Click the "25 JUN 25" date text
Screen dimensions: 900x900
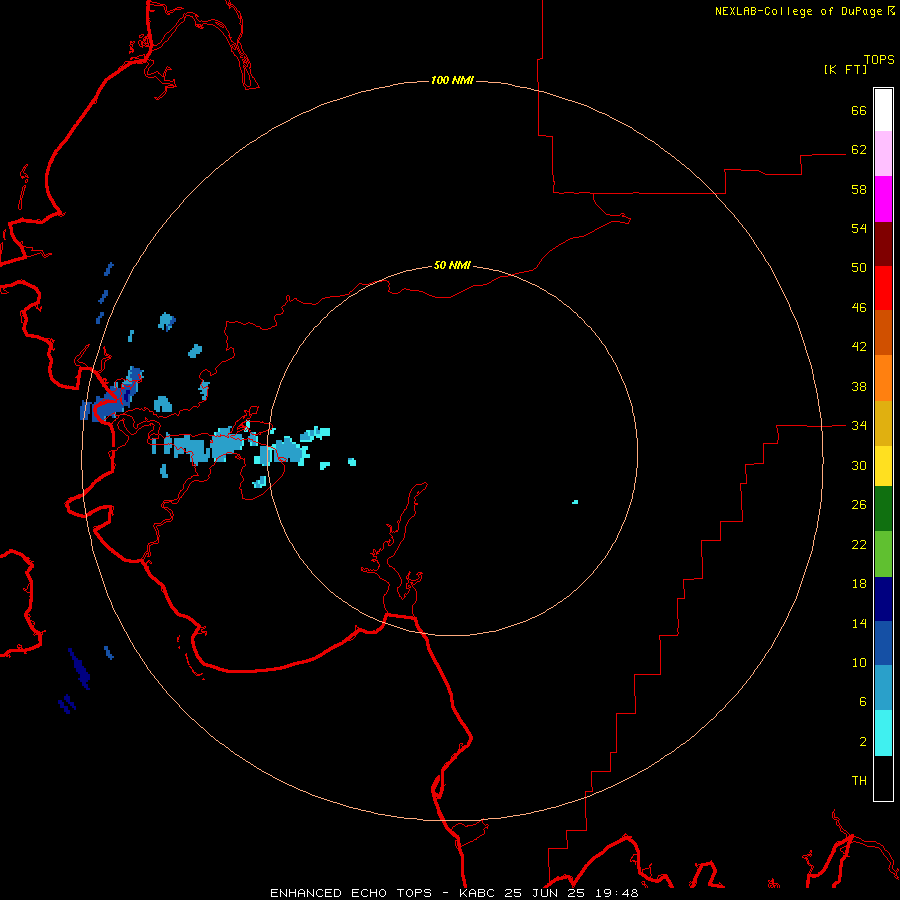pos(544,893)
